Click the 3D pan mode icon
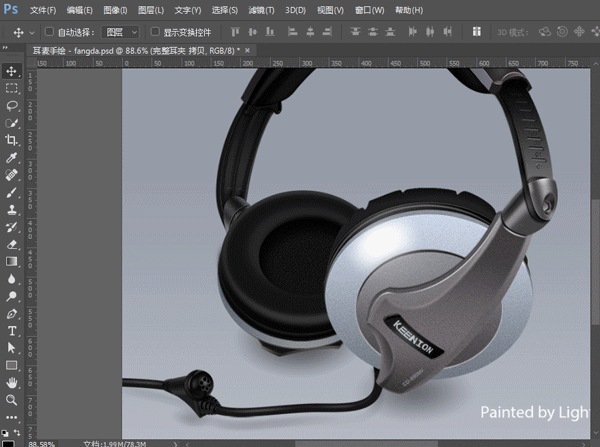 pos(579,32)
